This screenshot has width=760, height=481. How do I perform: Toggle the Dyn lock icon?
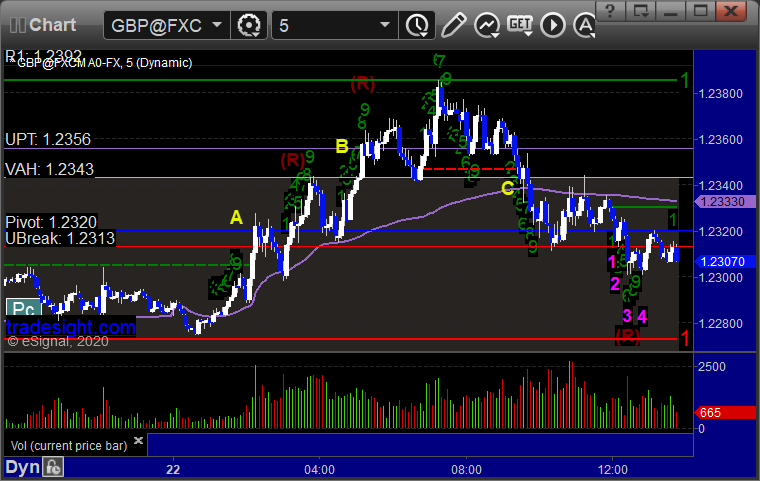[53, 467]
